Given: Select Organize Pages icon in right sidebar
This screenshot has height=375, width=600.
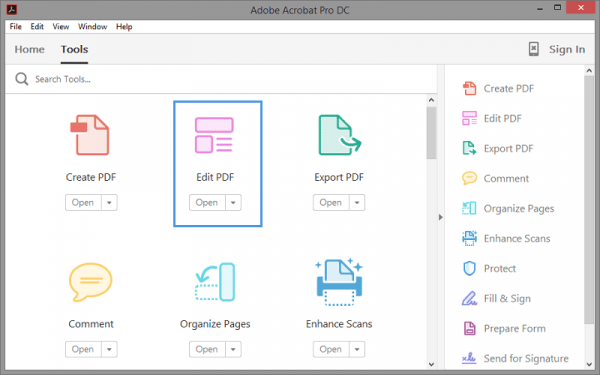Looking at the screenshot, I should click(470, 208).
